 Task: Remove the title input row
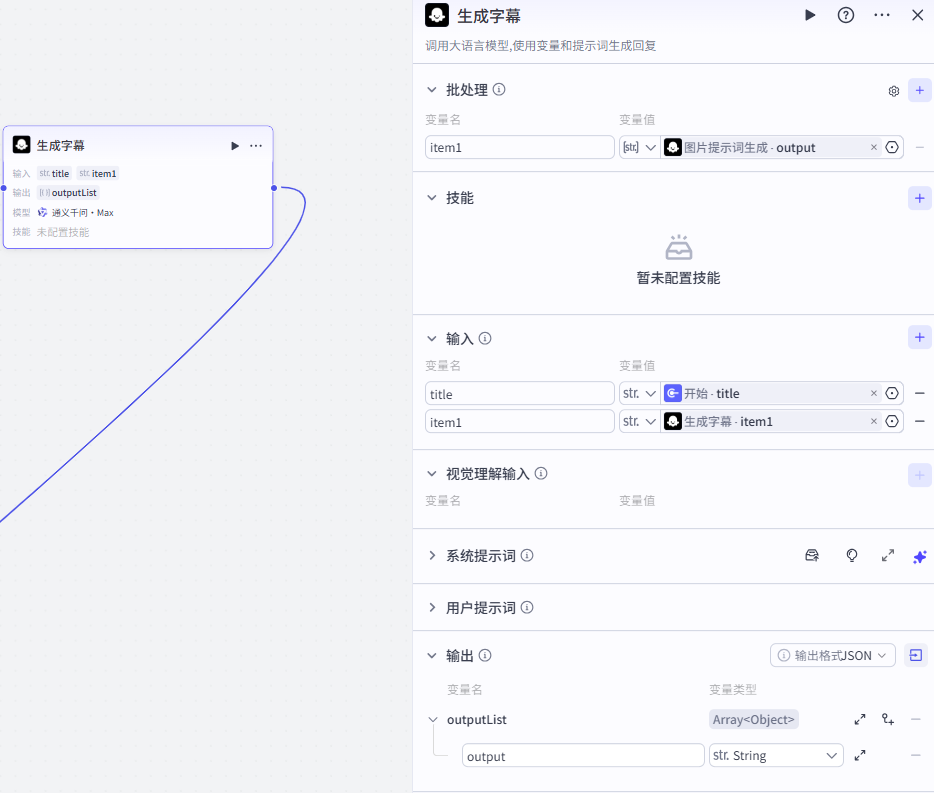coord(919,393)
